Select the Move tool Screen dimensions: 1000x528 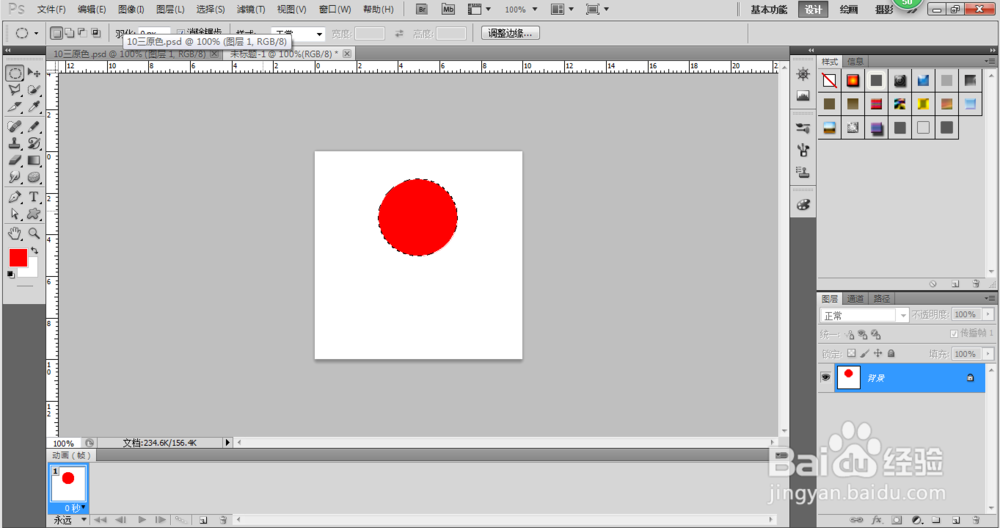coord(34,73)
